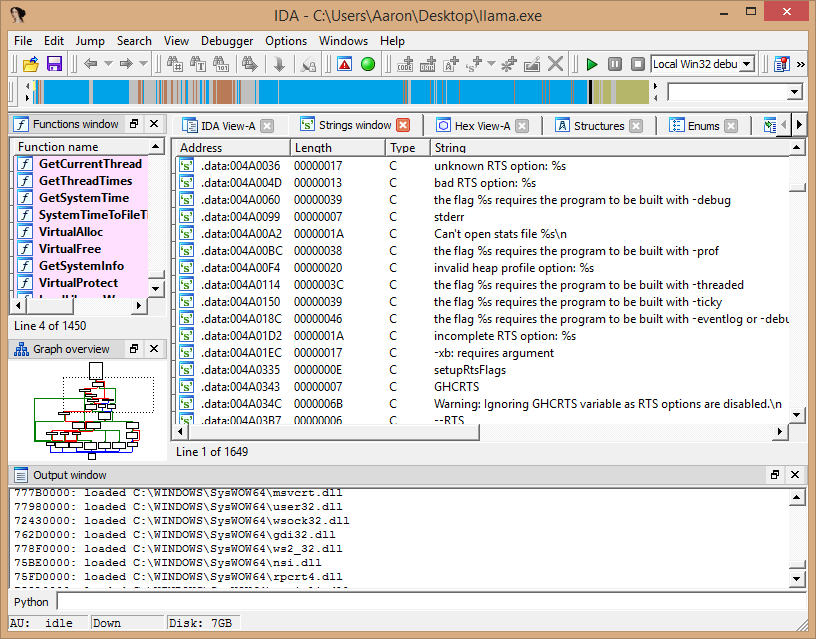Image resolution: width=816 pixels, height=639 pixels.
Task: Click the ASCII string conversion icon
Action: point(451,65)
